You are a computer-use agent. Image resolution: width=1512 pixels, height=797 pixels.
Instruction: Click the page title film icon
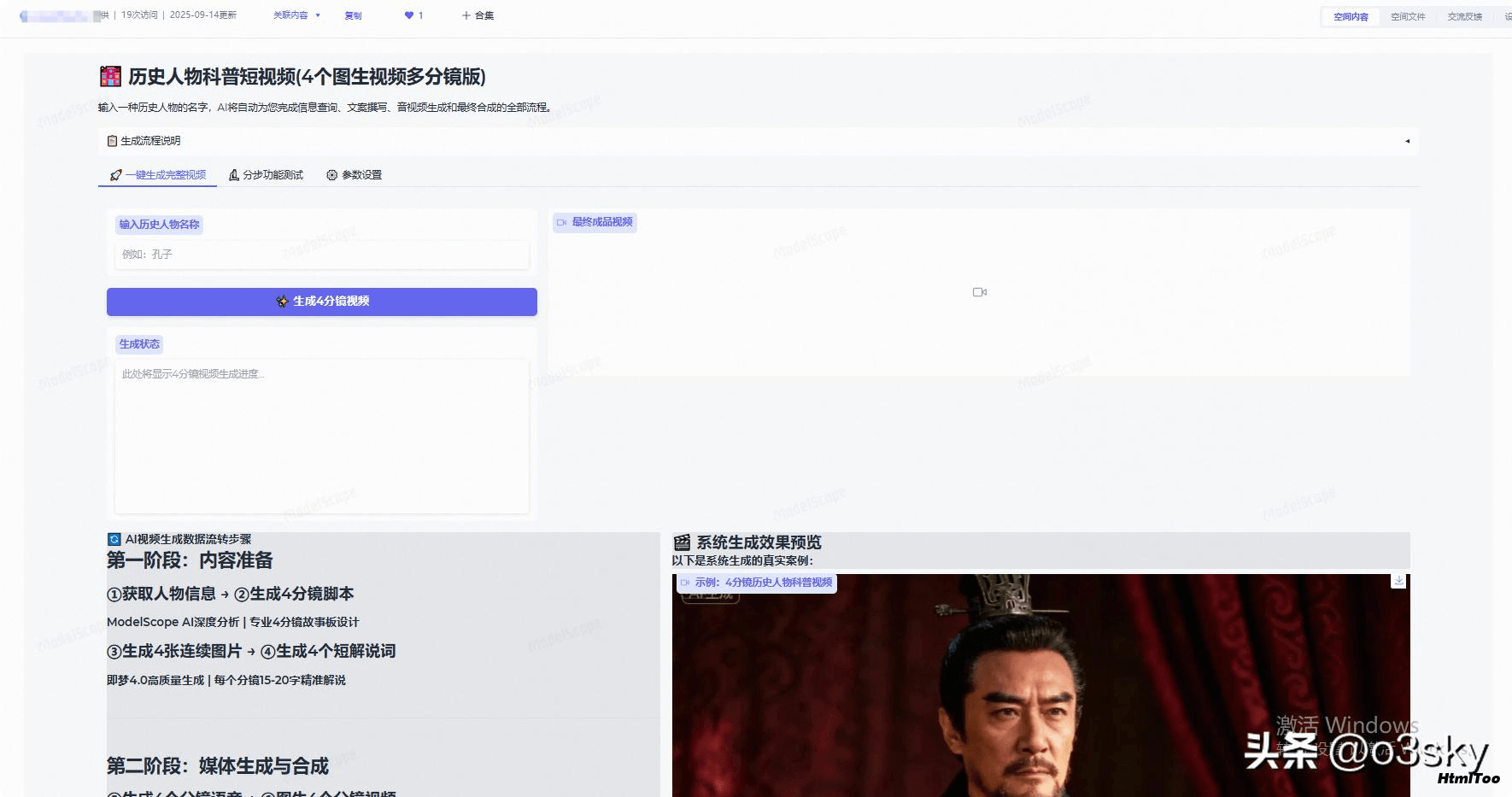[110, 76]
